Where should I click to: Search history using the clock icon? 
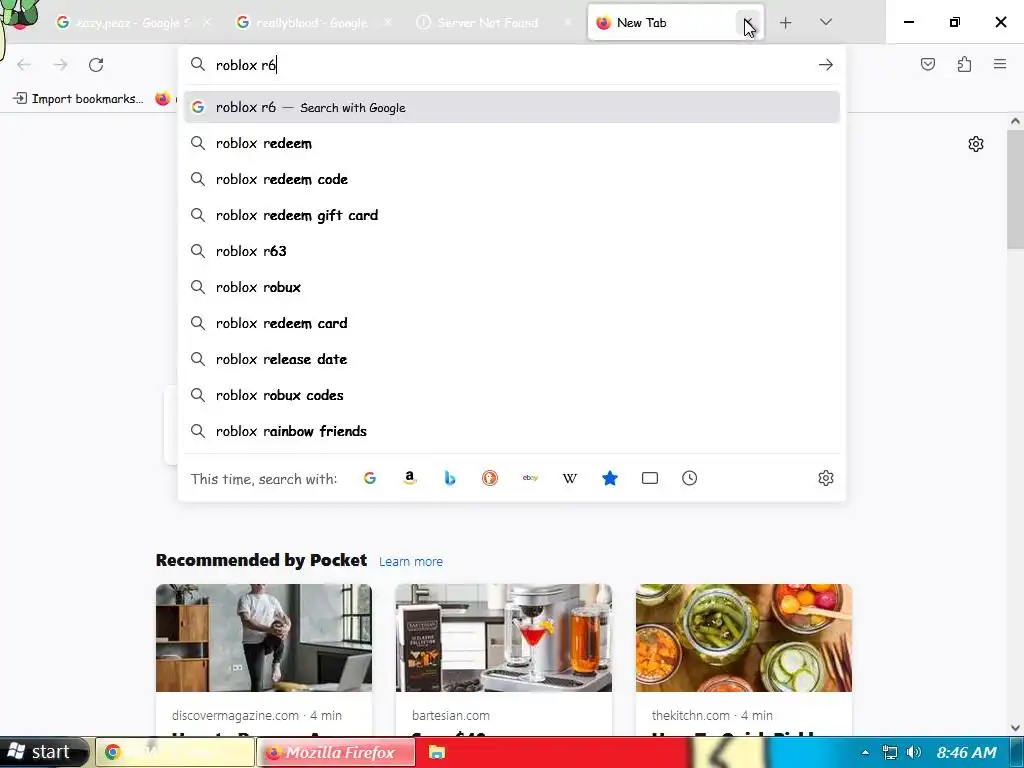click(690, 478)
